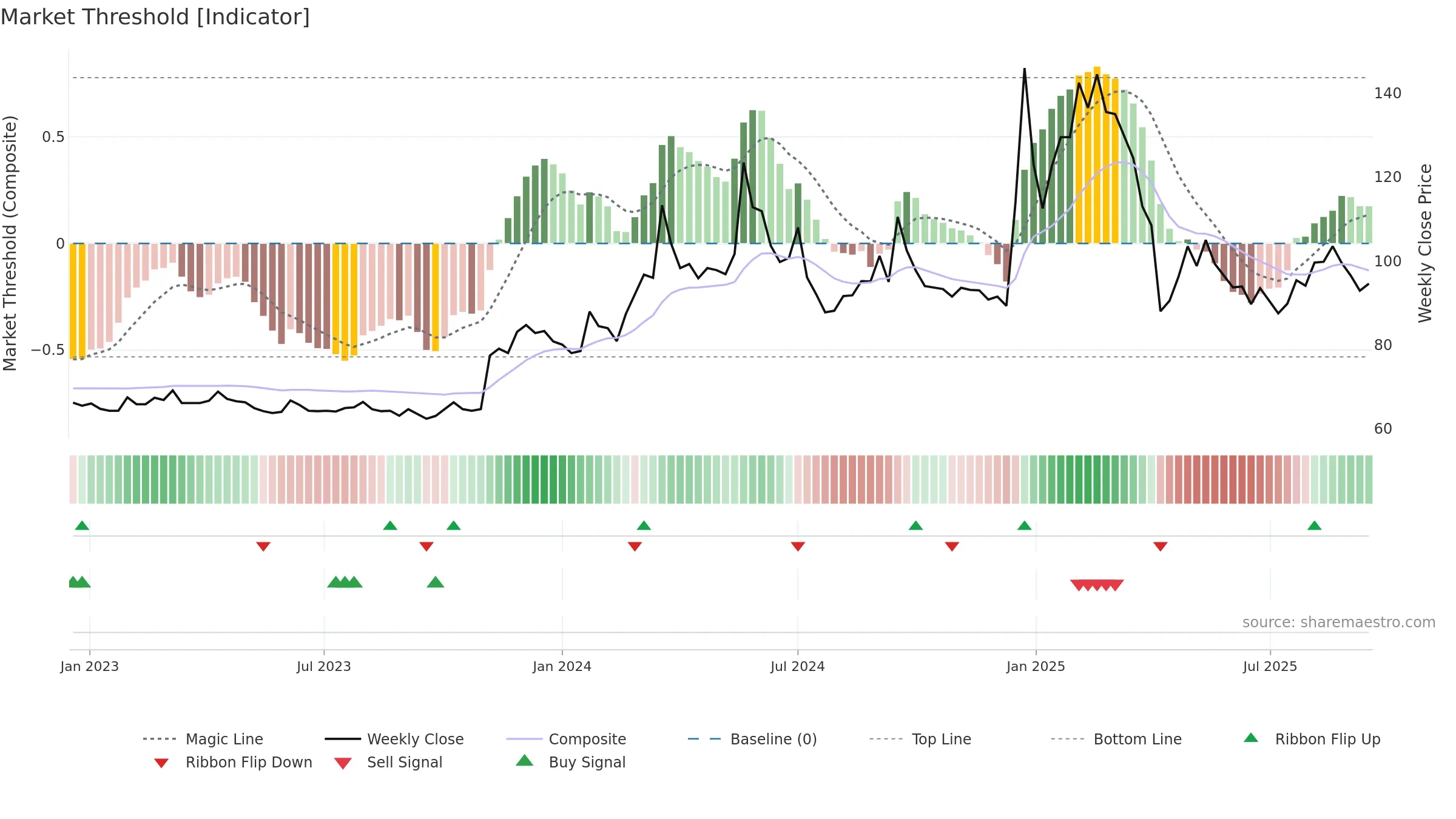This screenshot has height=819, width=1456.
Task: Click the 120 price axis label
Action: 1387,177
